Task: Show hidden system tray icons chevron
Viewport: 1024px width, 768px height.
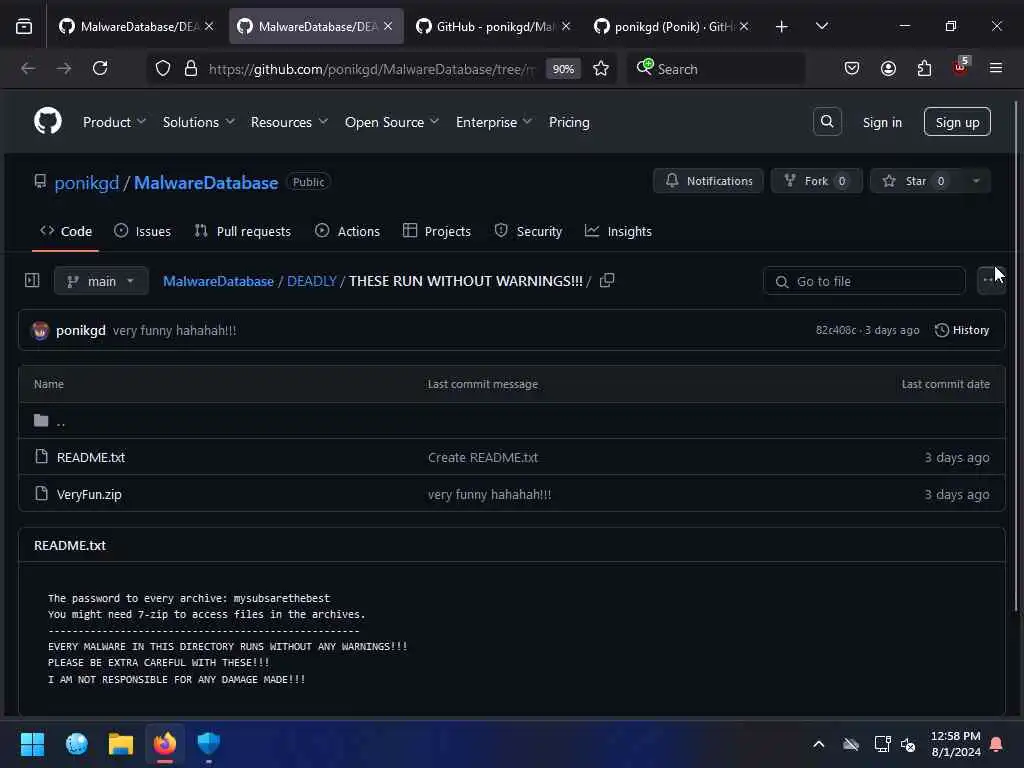Action: pos(818,744)
